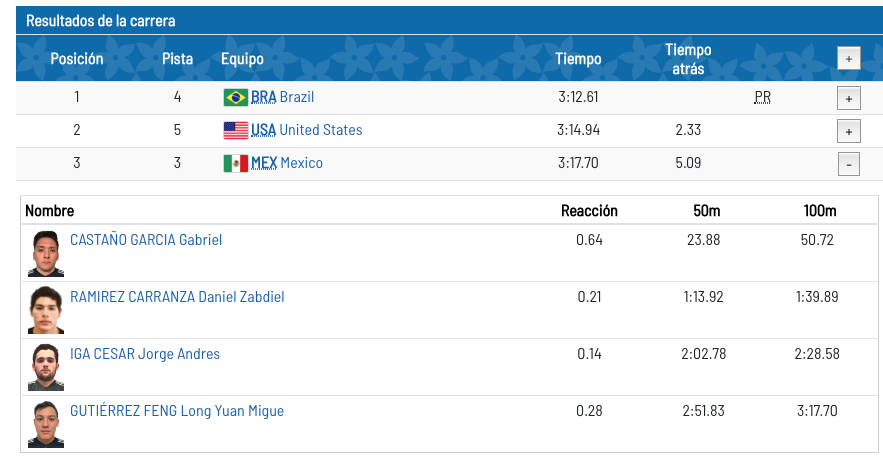Screen dimensions: 883x460
Task: Click Gutiérrez Feng's photo thumbnail
Action: 46,424
